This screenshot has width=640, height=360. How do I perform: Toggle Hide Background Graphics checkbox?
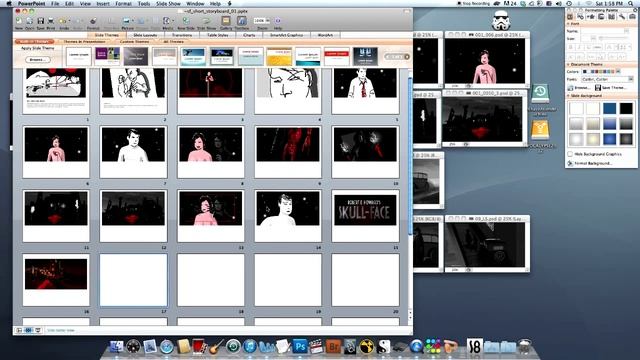(570, 154)
